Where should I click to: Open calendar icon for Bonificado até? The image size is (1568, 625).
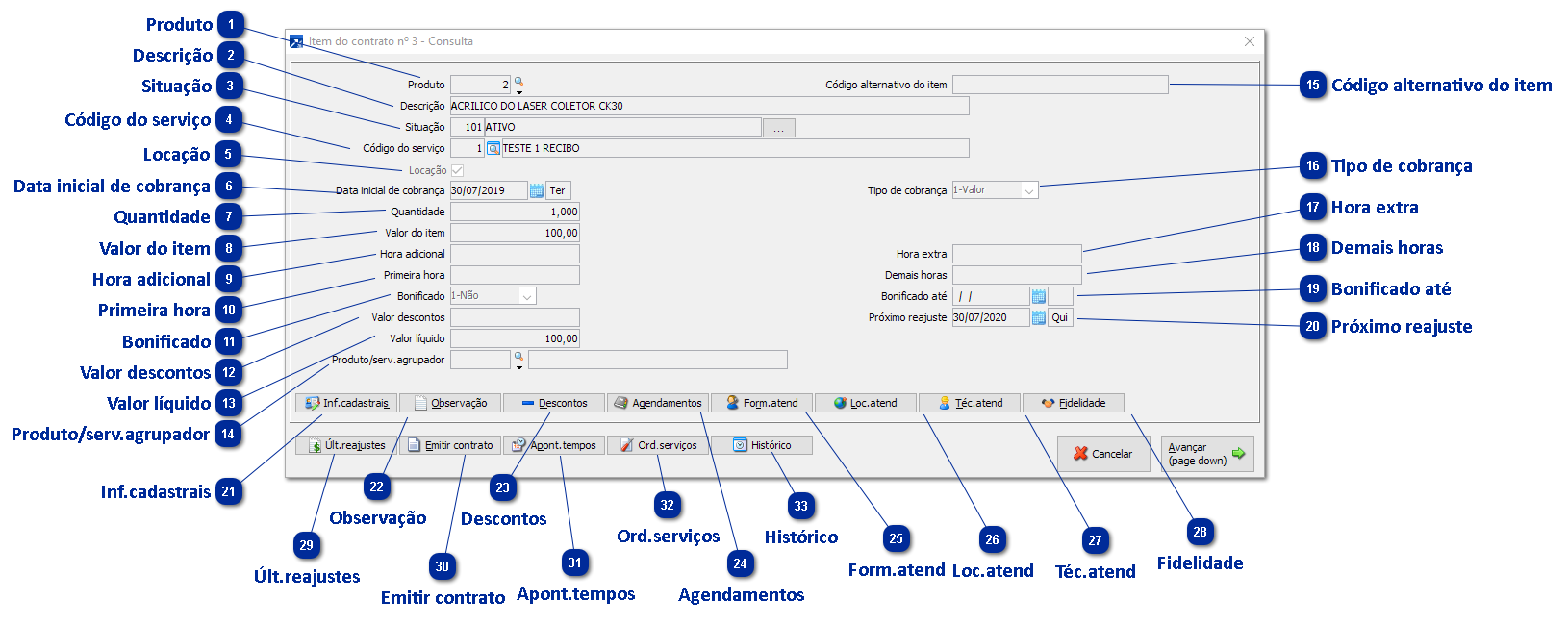pyautogui.click(x=1039, y=296)
